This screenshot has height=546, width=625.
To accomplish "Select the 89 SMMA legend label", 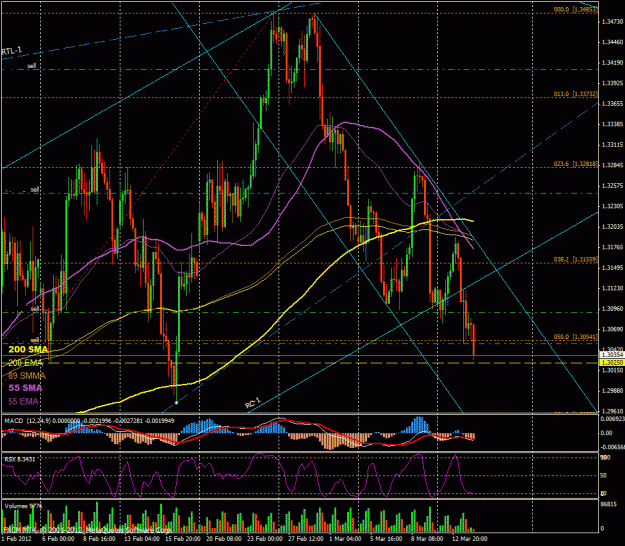I will coord(27,376).
